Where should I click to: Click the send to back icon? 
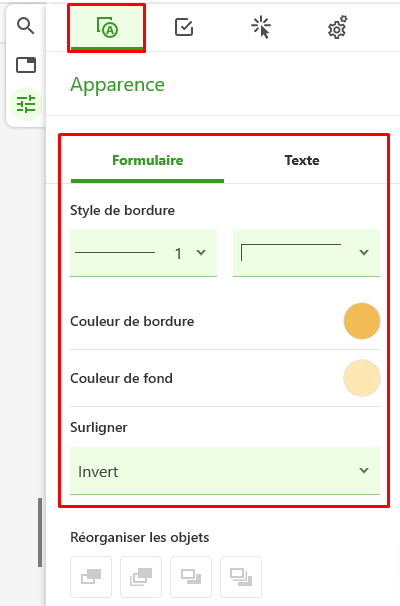[241, 577]
